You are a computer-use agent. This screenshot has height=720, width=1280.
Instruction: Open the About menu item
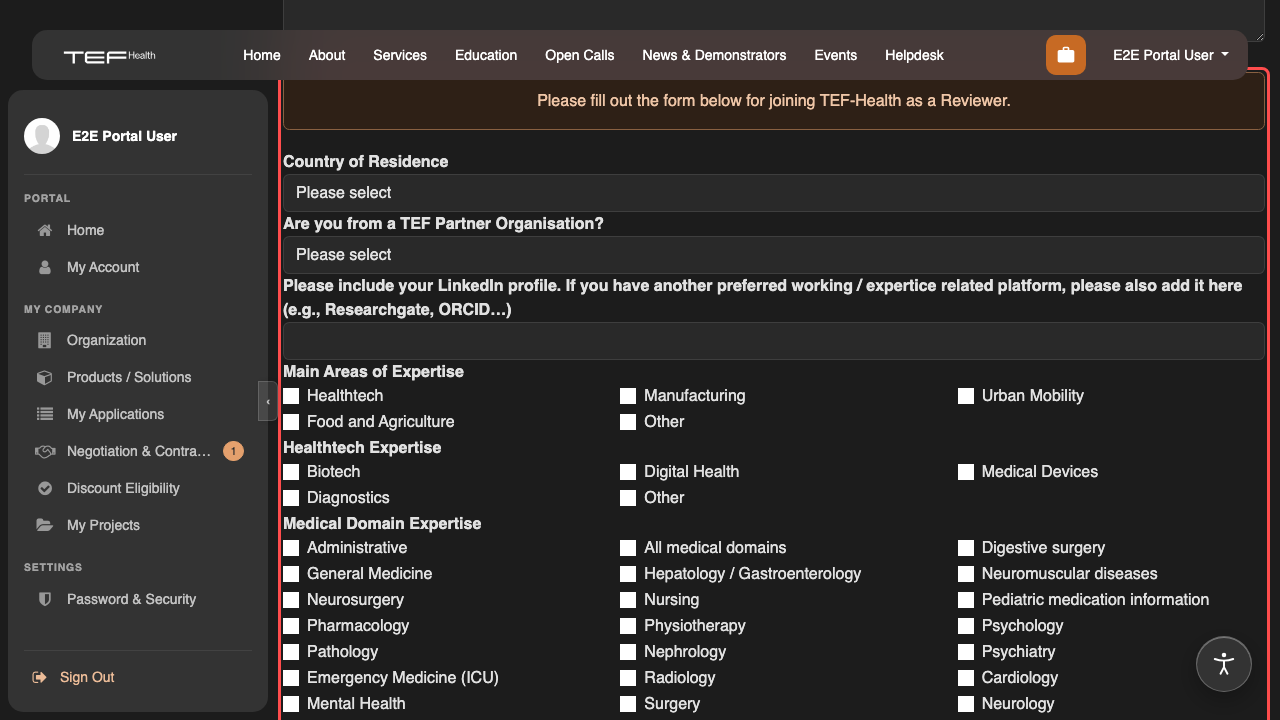[327, 55]
